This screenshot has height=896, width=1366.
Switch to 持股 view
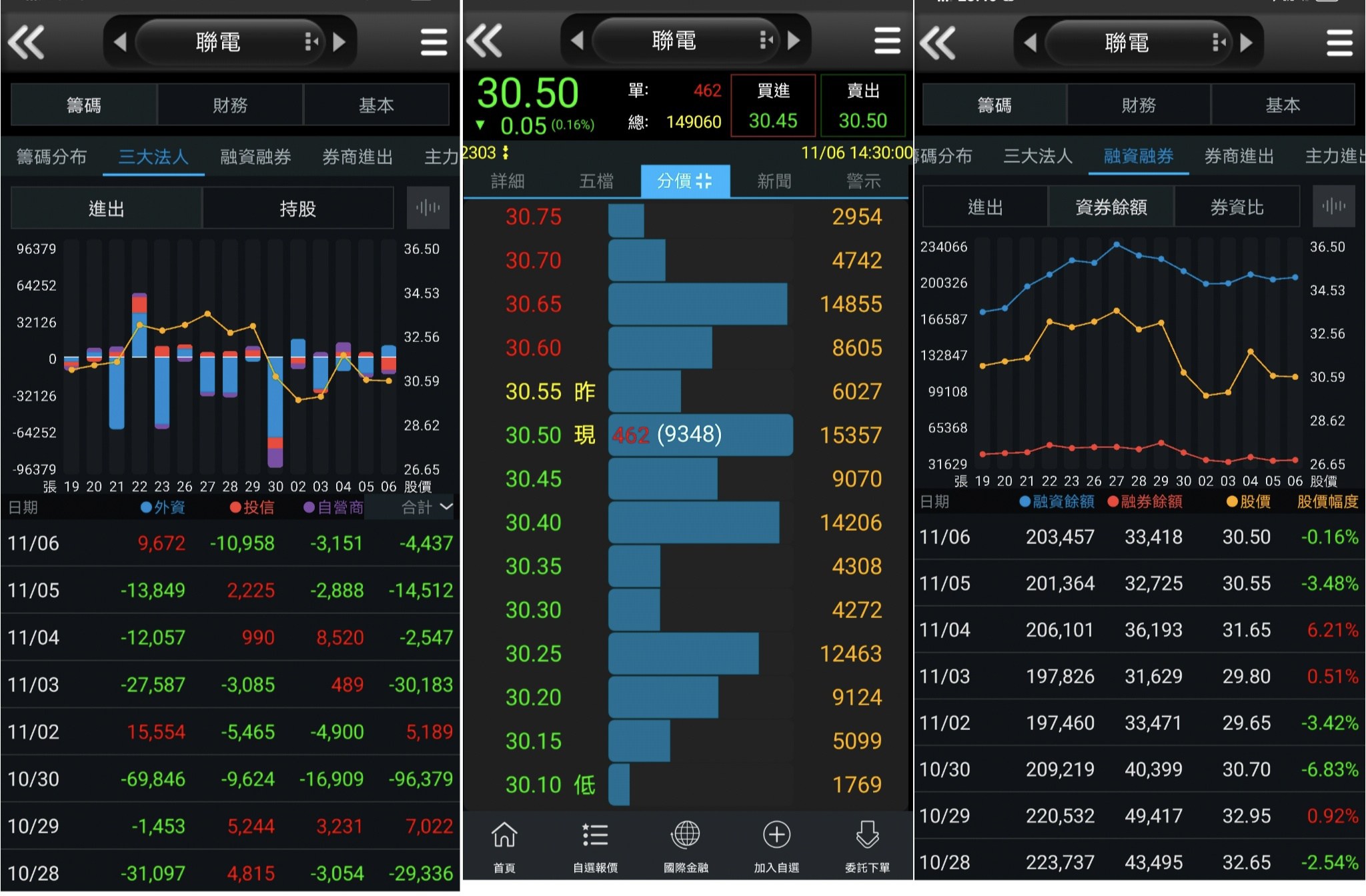pos(297,209)
